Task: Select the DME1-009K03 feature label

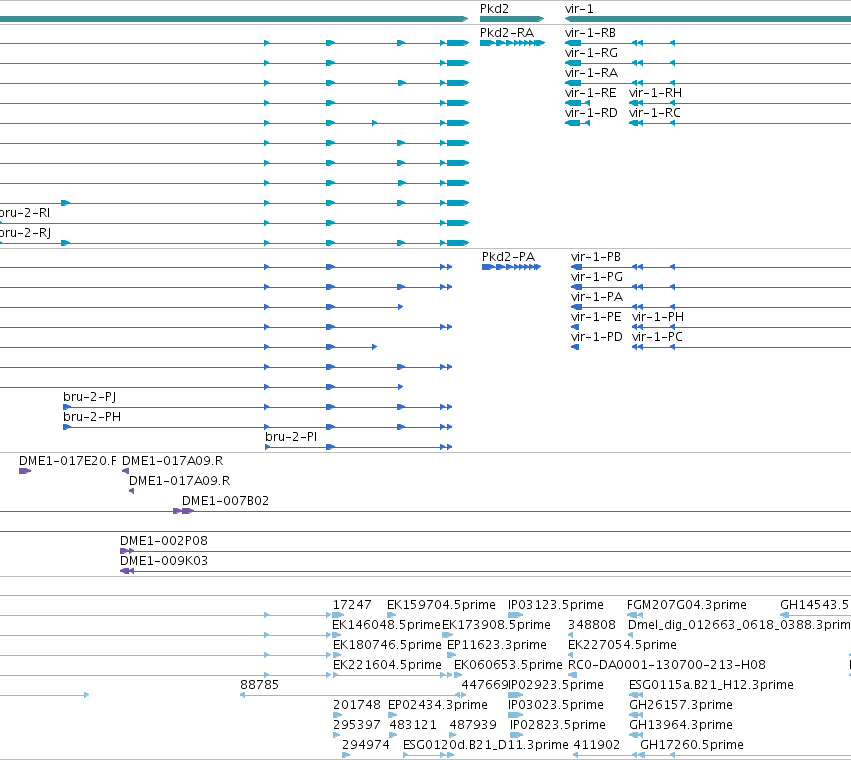Action: pyautogui.click(x=163, y=561)
